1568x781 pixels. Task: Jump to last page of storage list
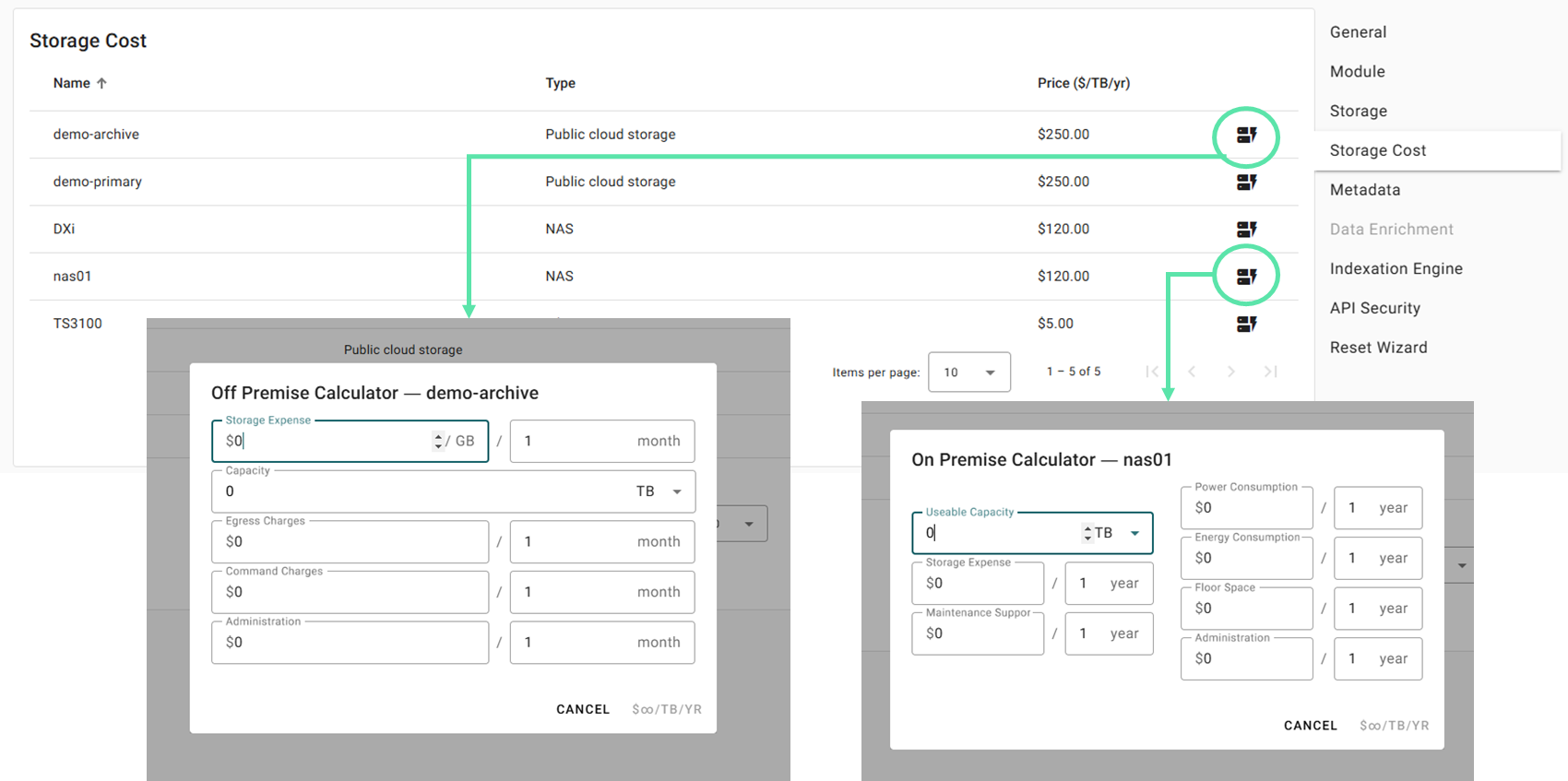point(1270,372)
